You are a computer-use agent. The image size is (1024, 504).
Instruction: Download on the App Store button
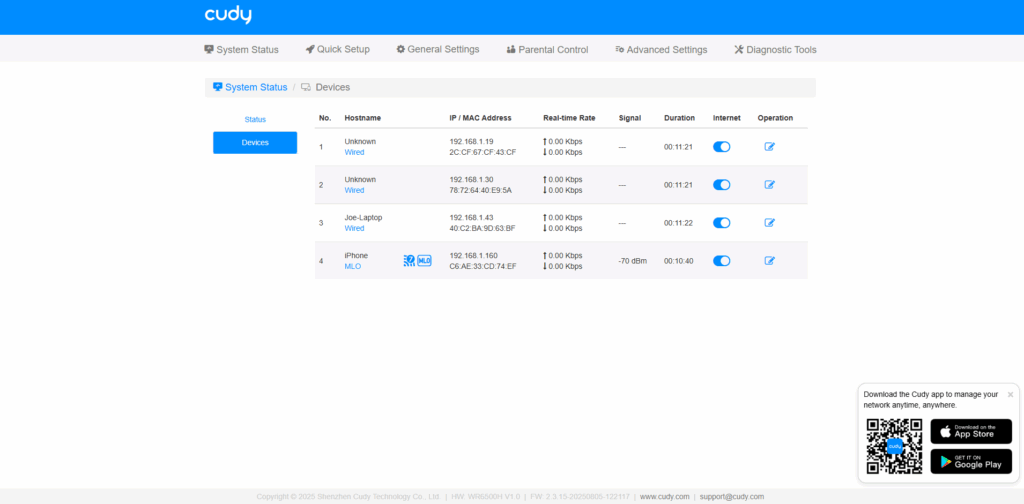971,432
